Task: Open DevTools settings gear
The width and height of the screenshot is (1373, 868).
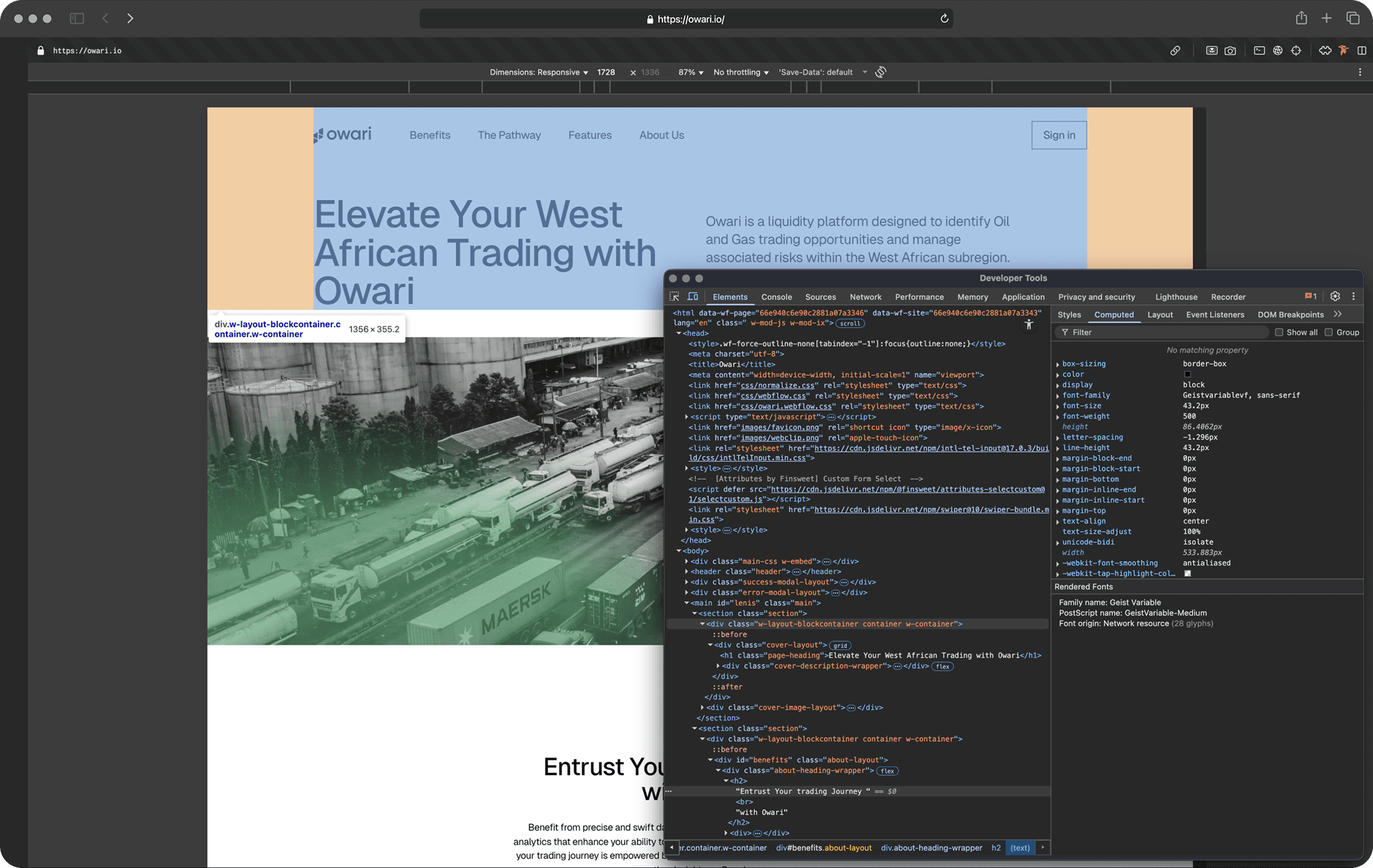Action: tap(1335, 296)
